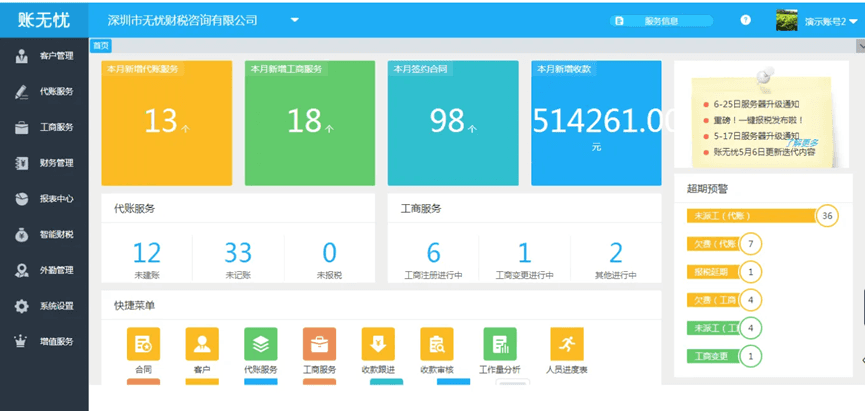Open the green 代账服务 quick menu icon
865x411 pixels.
pyautogui.click(x=261, y=344)
